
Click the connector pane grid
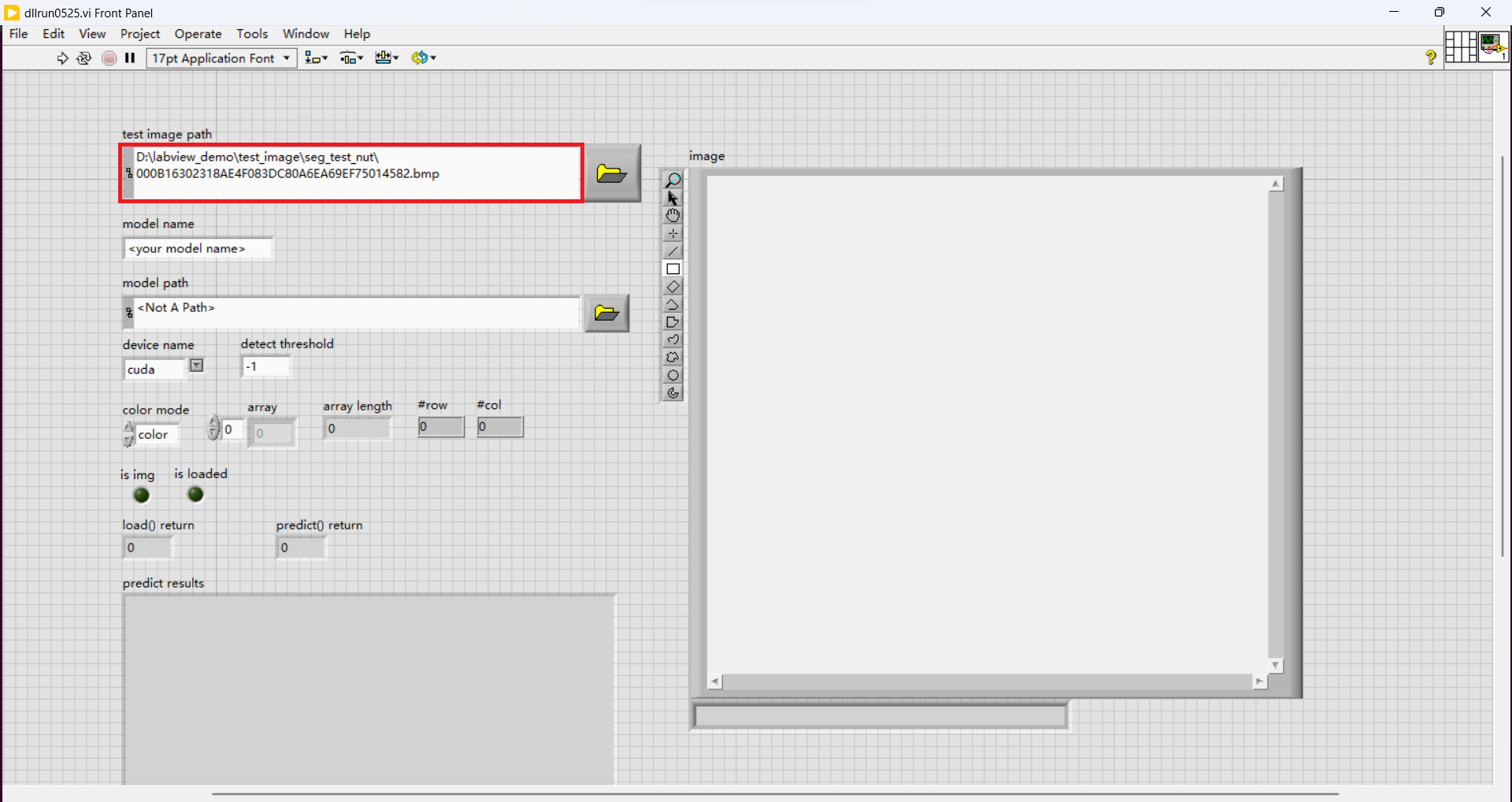click(x=1461, y=46)
